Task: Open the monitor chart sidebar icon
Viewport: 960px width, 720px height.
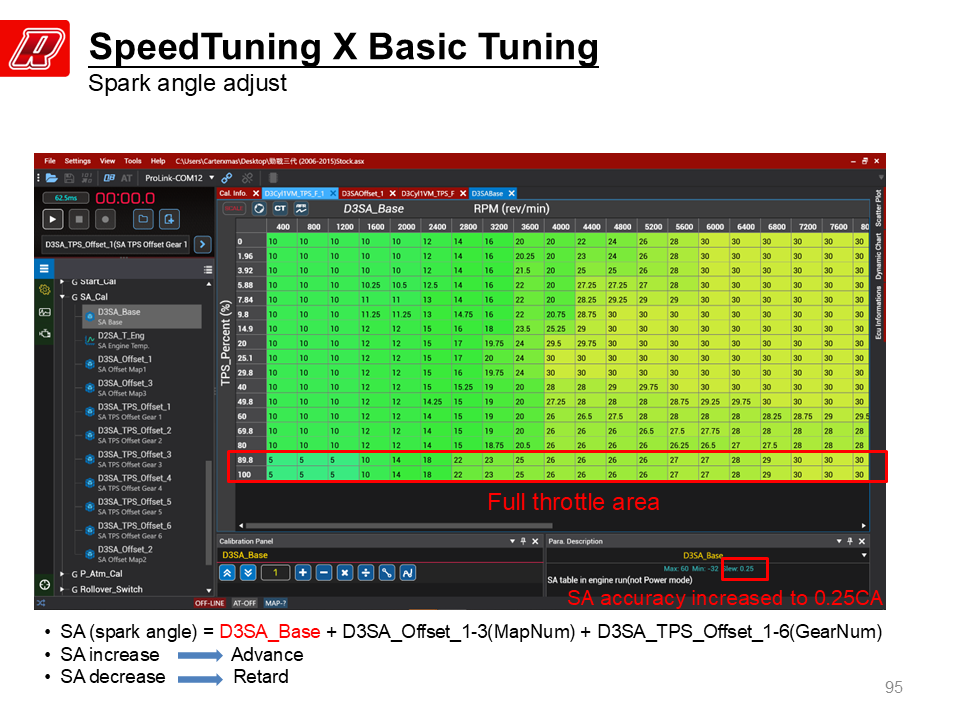Action: (45, 312)
